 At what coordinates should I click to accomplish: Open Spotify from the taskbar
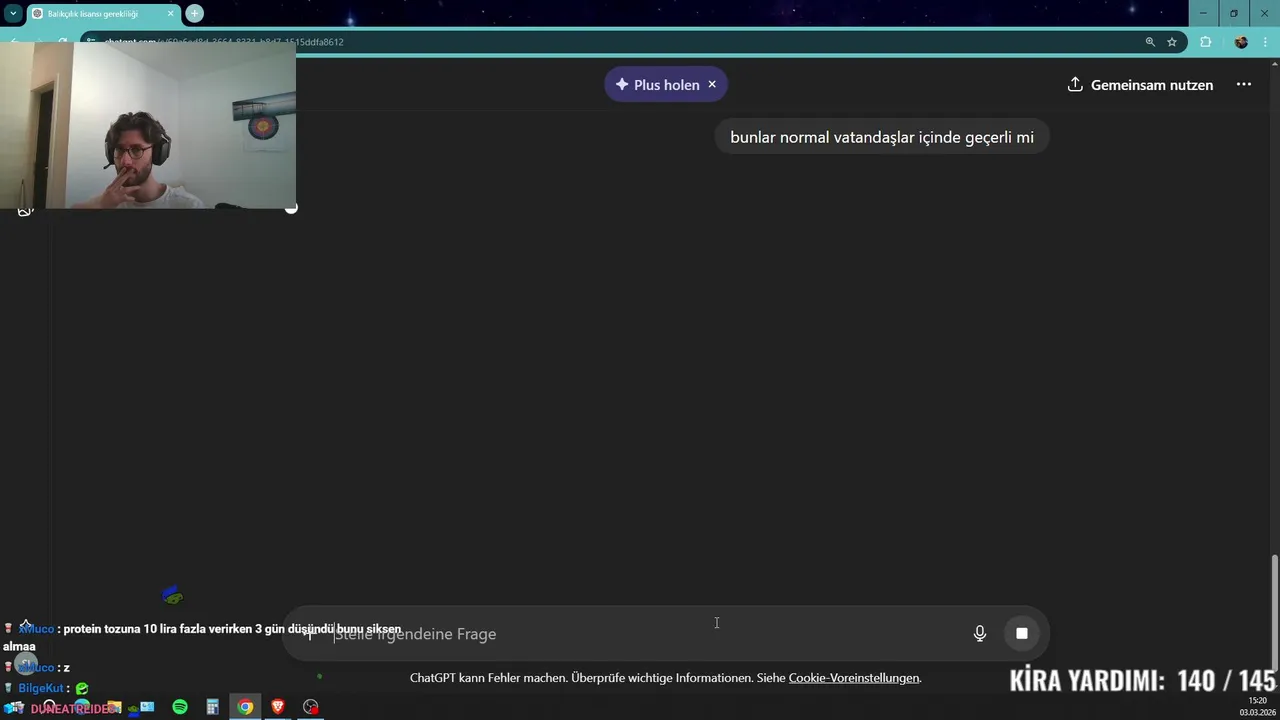(180, 707)
